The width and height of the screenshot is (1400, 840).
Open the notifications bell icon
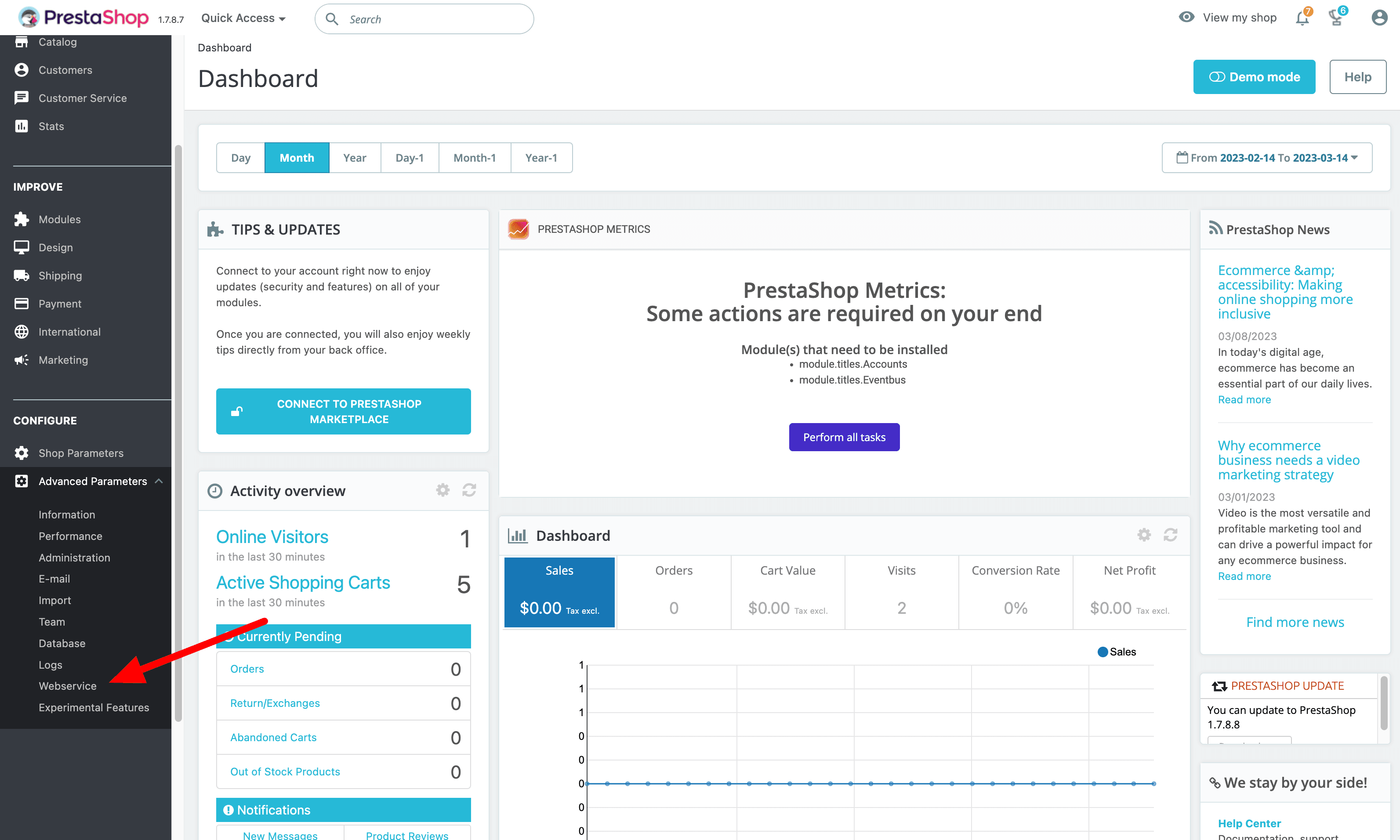(1302, 18)
